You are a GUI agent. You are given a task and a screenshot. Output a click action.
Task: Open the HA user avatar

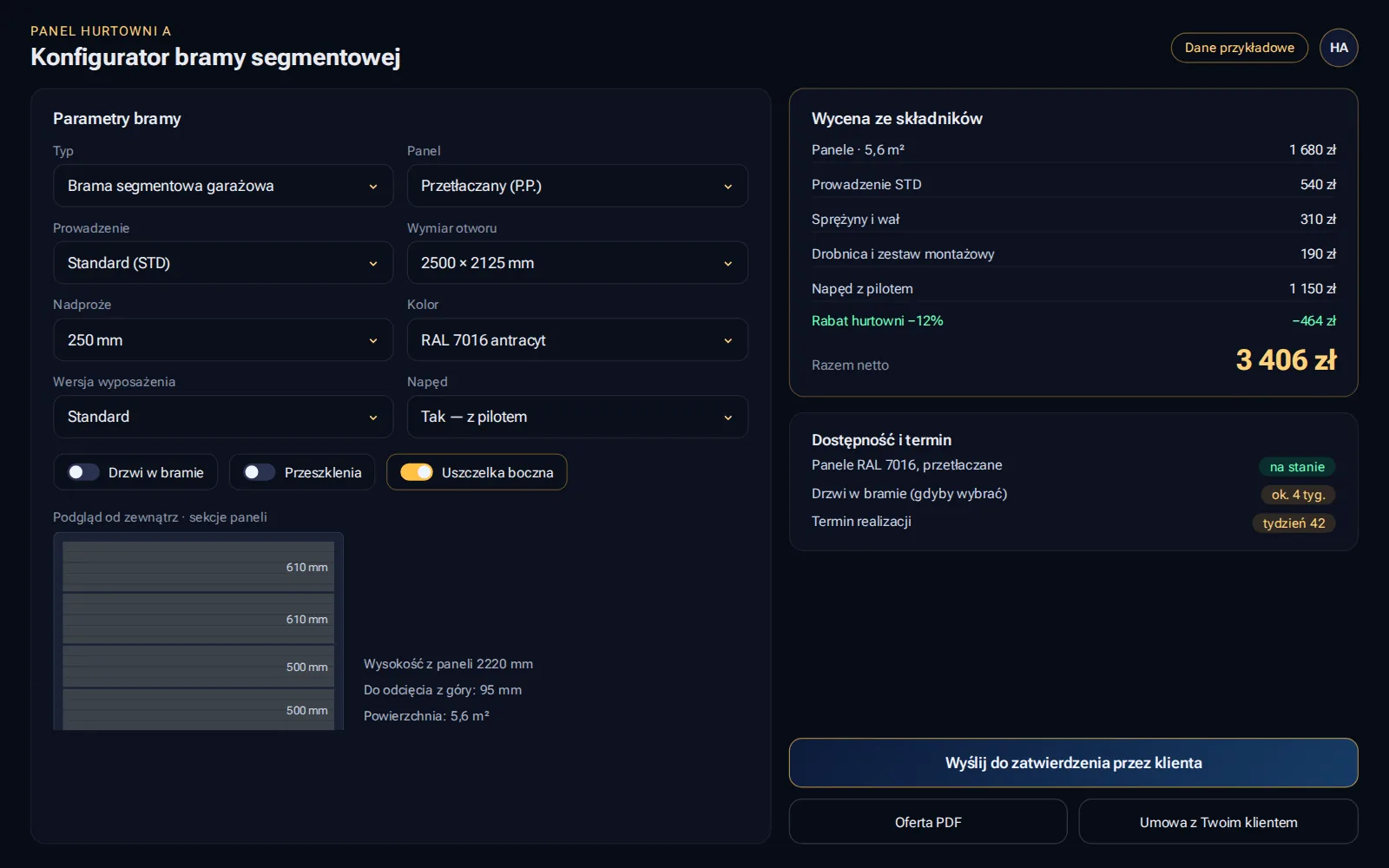1339,48
